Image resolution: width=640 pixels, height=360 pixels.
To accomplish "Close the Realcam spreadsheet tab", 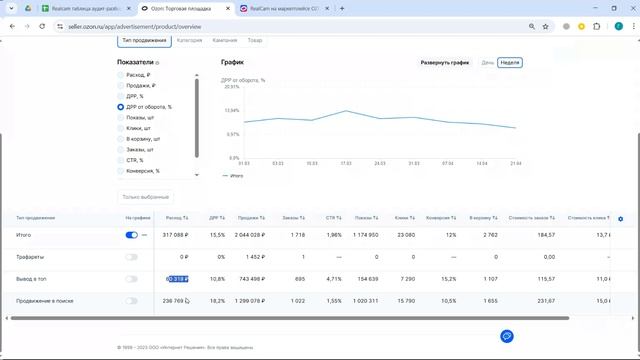I will [129, 8].
